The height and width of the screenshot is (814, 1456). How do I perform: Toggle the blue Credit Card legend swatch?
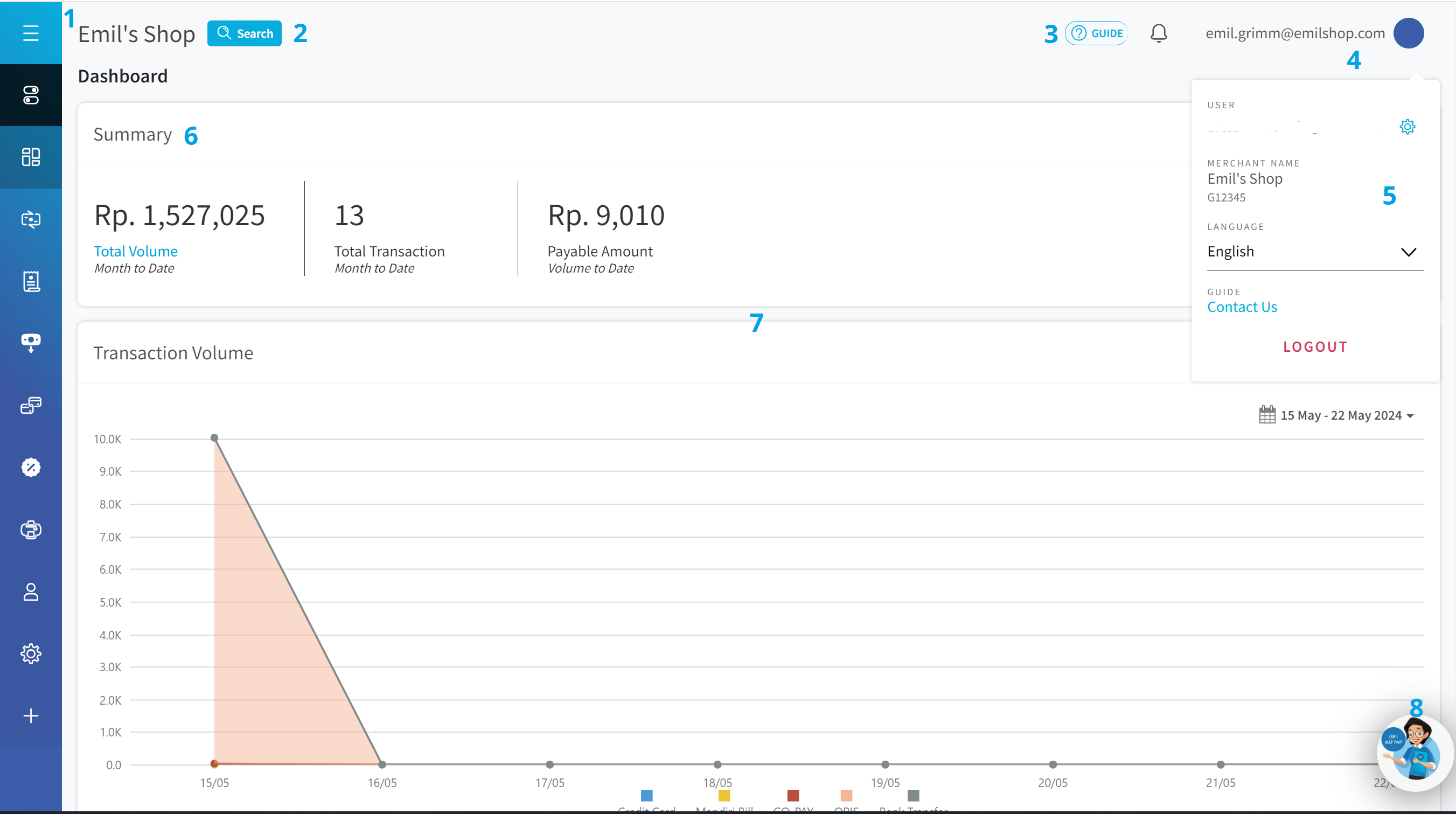[x=646, y=795]
